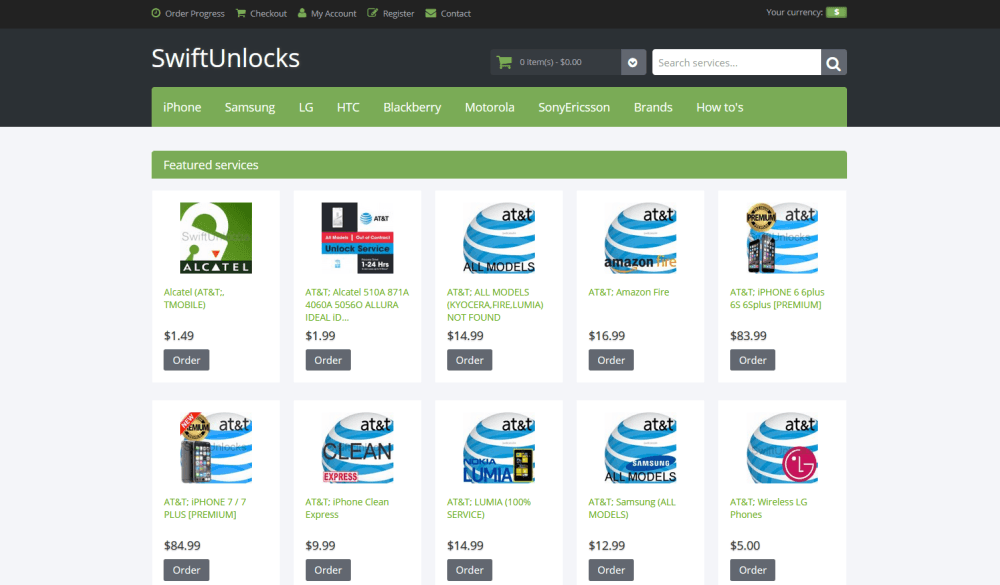
Task: Go to Checkout page
Action: coord(268,13)
